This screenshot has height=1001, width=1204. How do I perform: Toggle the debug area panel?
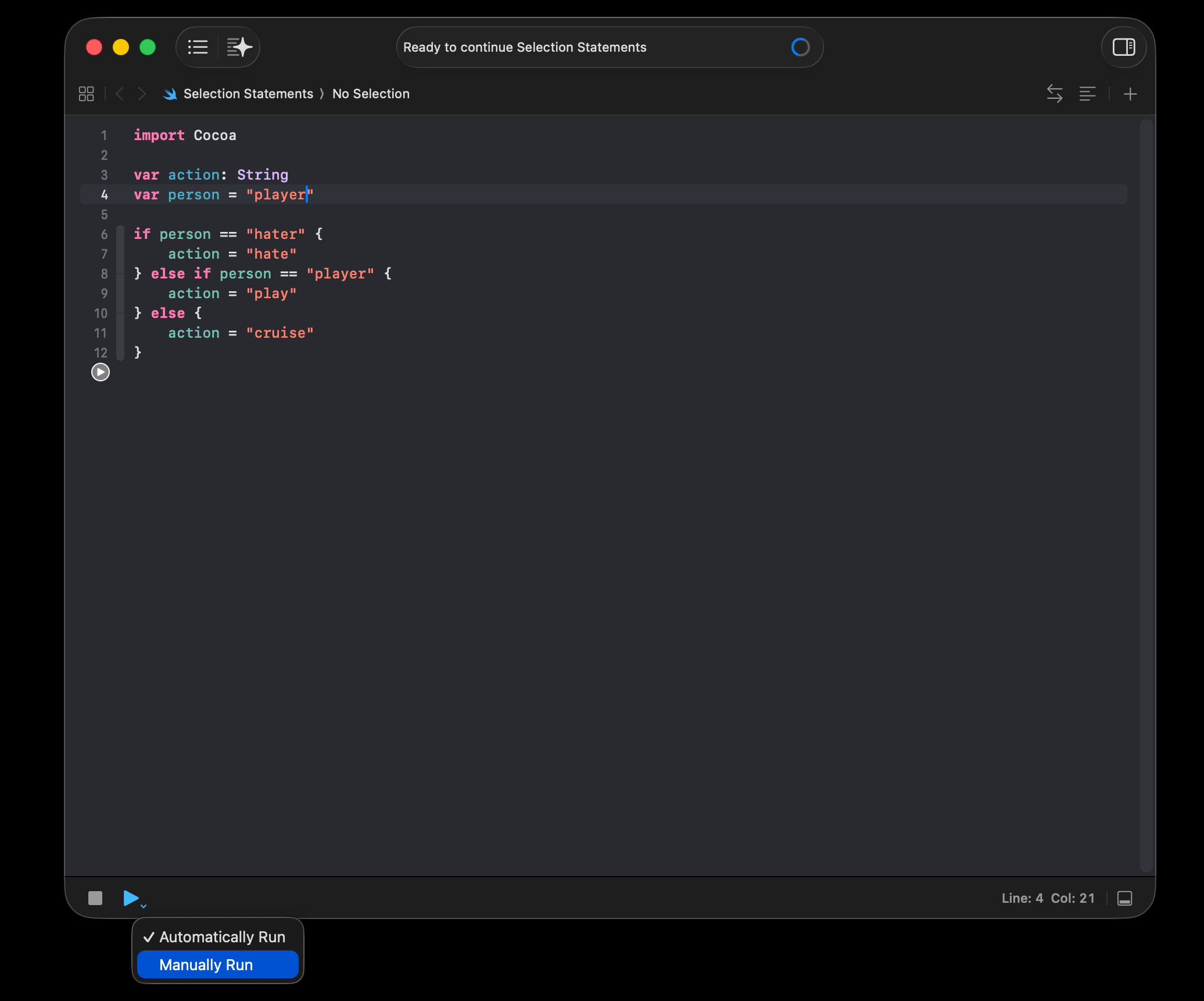pos(1124,898)
